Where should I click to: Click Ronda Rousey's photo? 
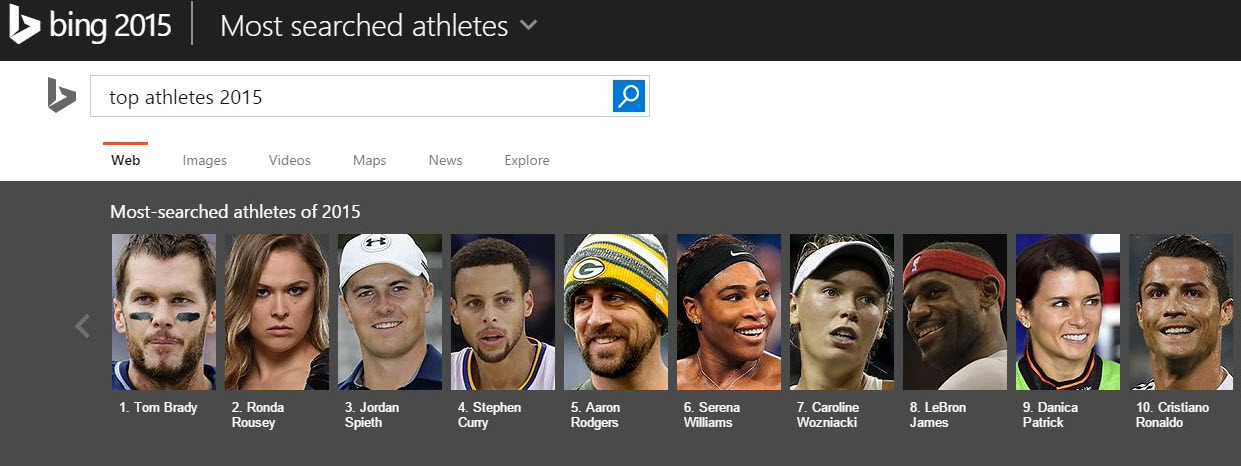pos(277,312)
